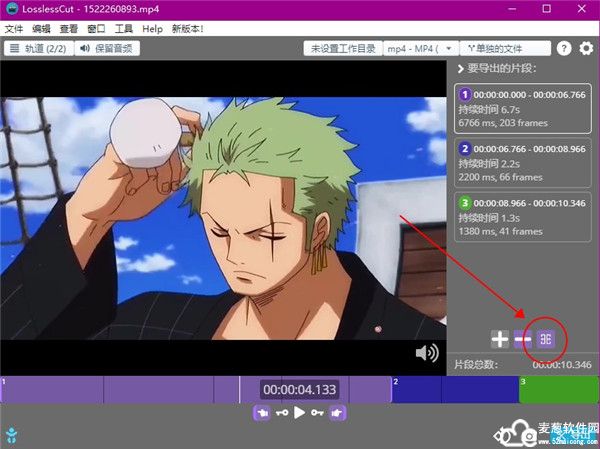Click the blue segment 2 on timeline
Viewport: 600px width, 449px height.
(455, 390)
